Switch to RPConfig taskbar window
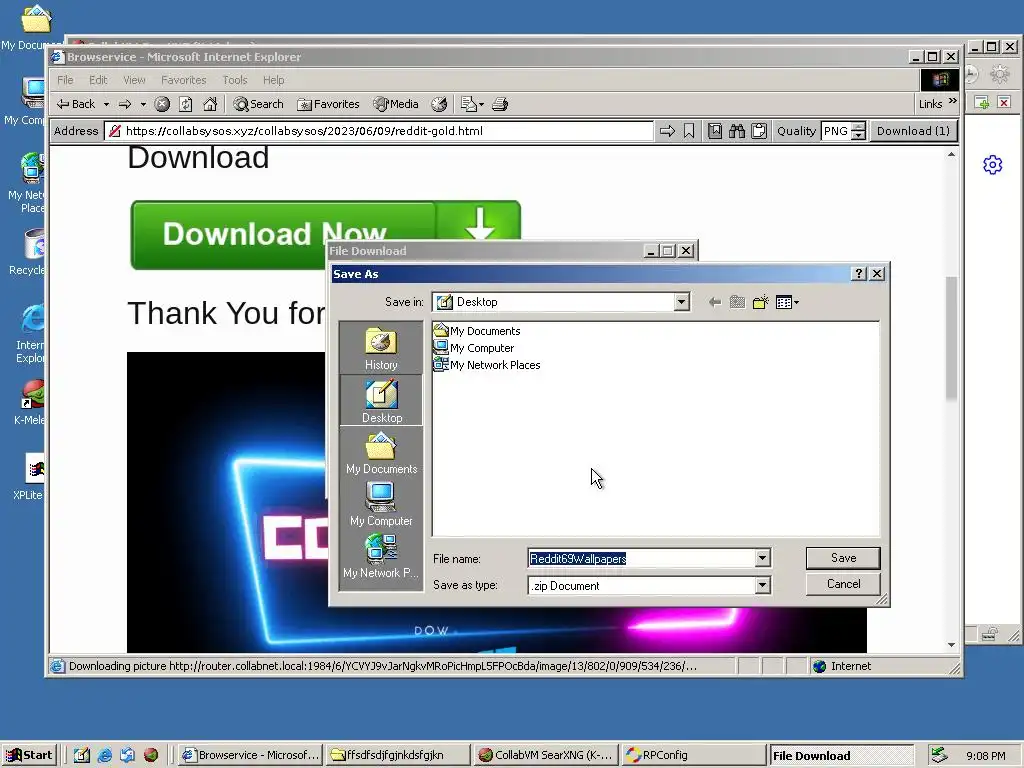 click(694, 755)
